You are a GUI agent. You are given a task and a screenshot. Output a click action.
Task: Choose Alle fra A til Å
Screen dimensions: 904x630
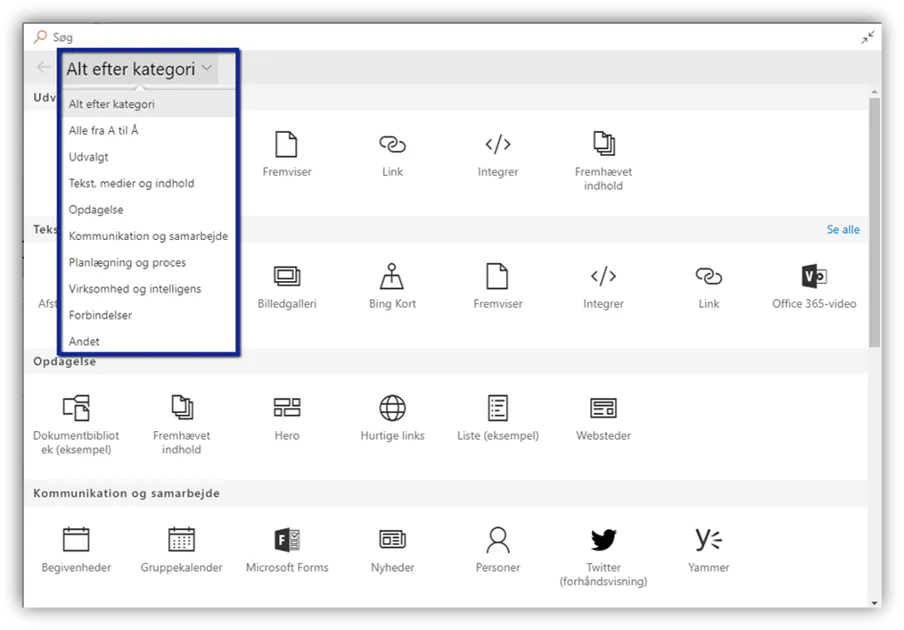(149, 131)
